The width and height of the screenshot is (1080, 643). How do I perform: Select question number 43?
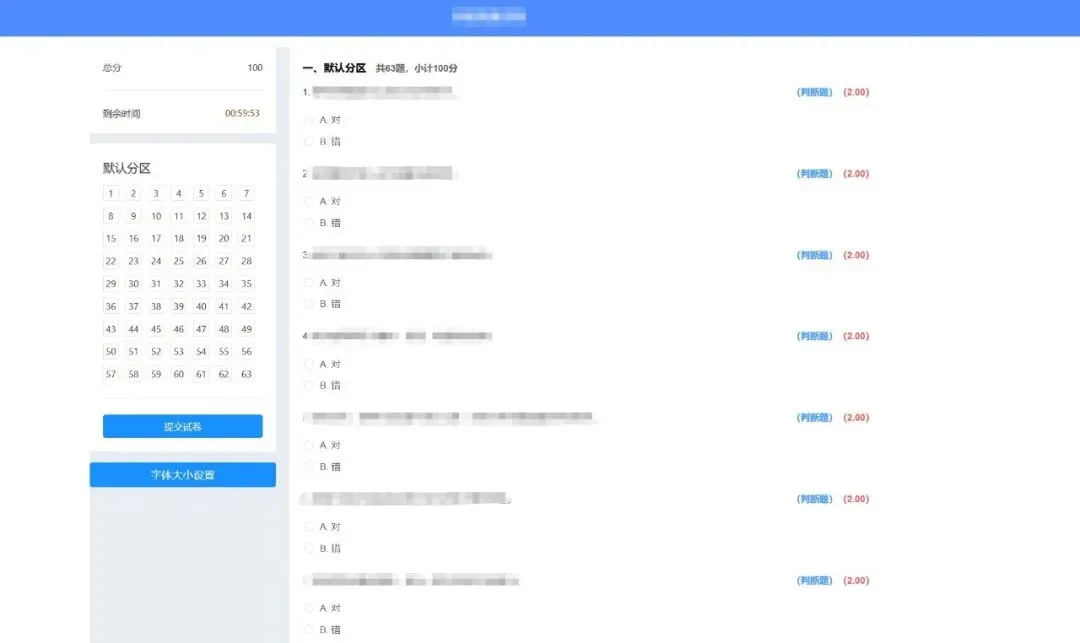pyautogui.click(x=110, y=329)
